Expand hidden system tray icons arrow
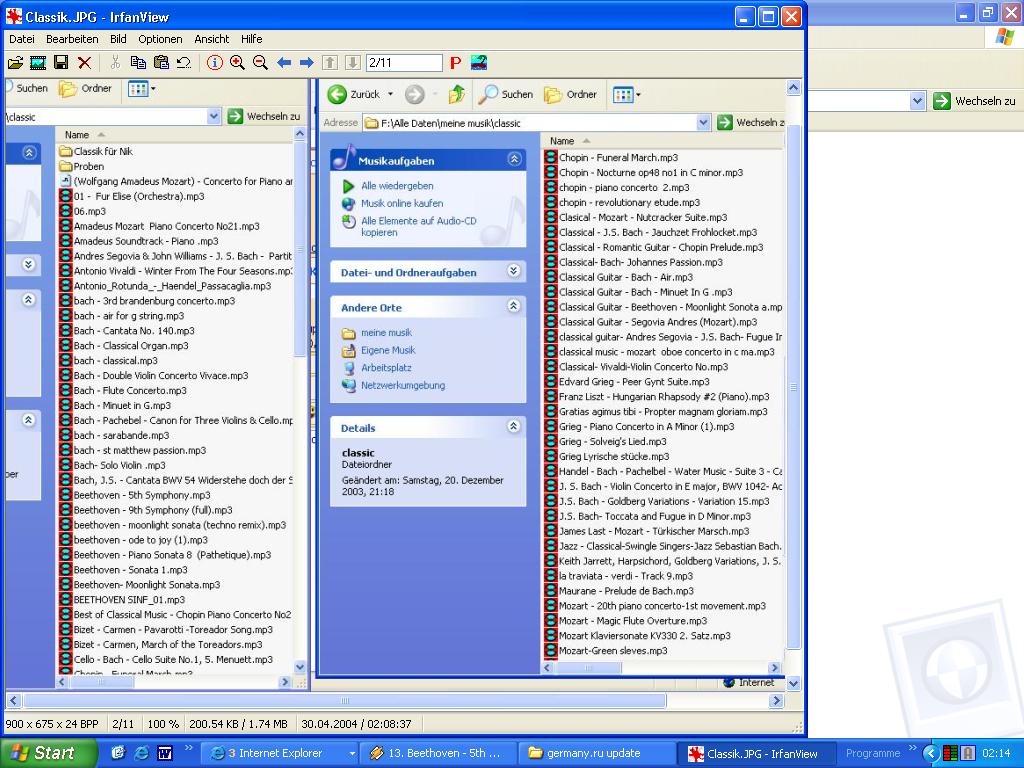The height and width of the screenshot is (768, 1024). point(931,753)
